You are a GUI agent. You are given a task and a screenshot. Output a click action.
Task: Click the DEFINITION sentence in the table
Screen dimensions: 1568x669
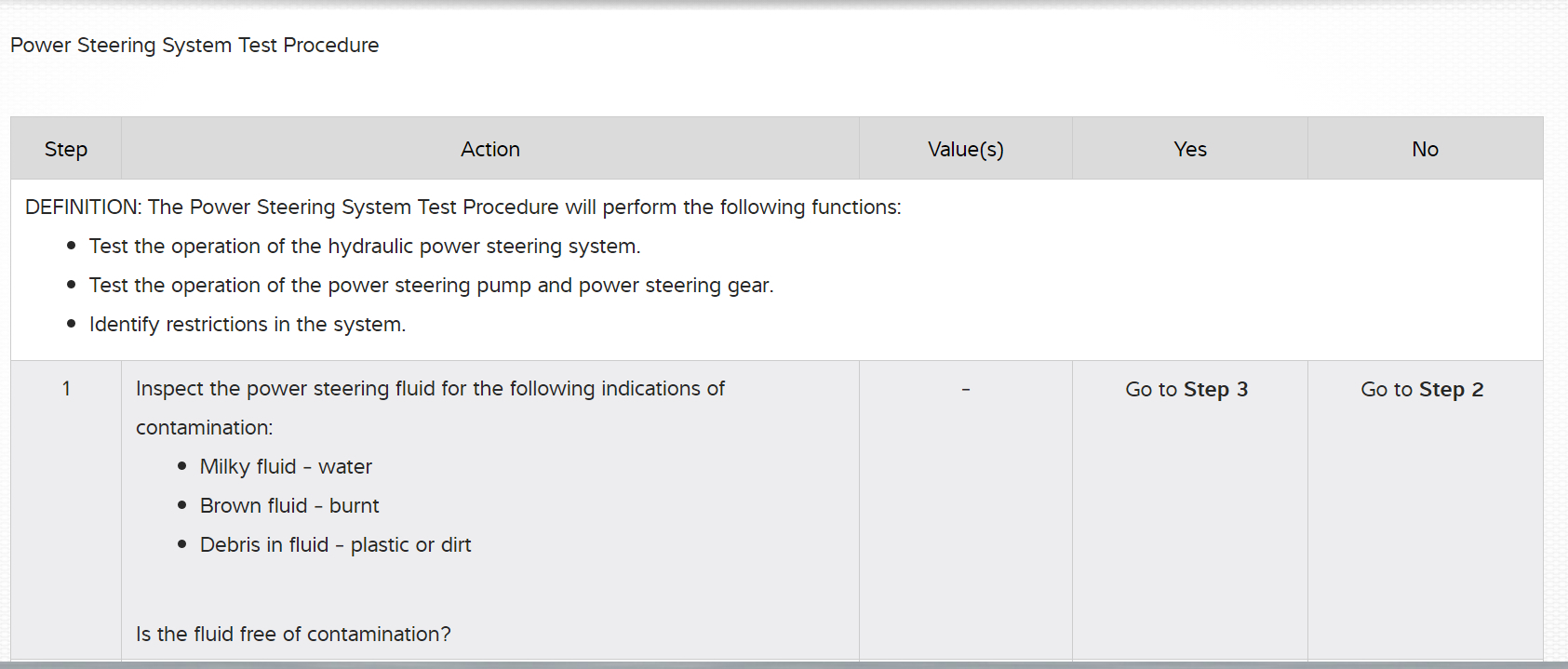462,207
